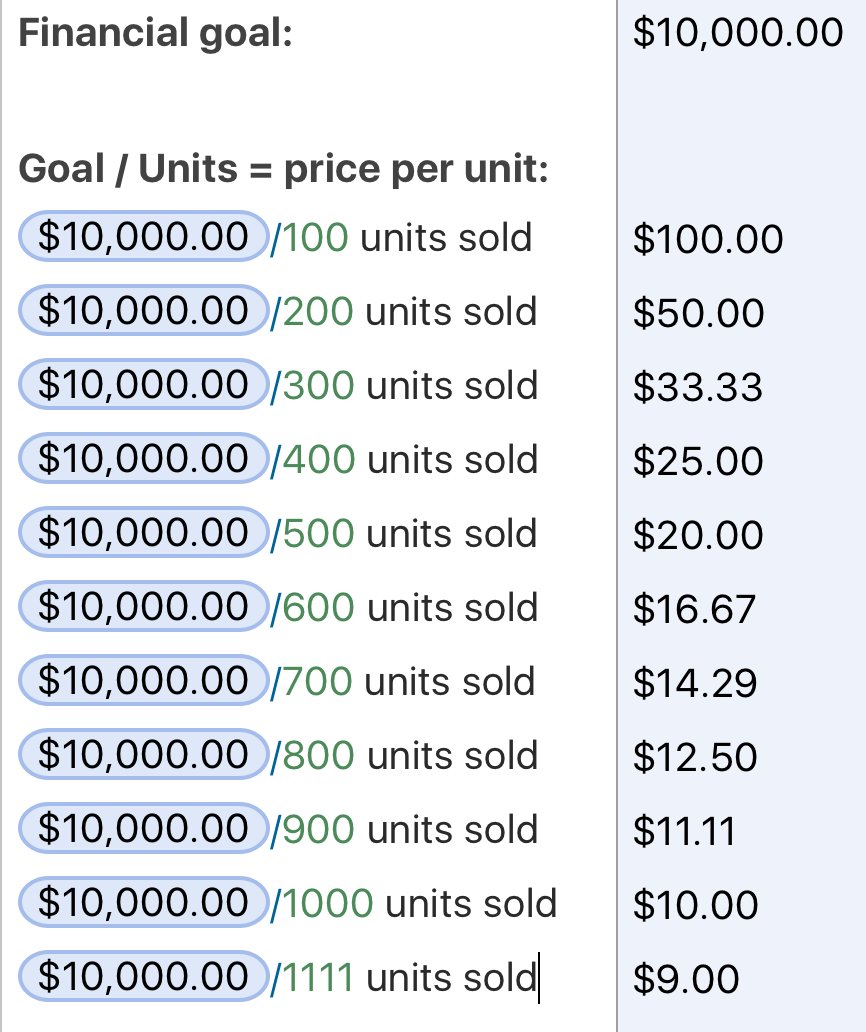Click the 'Goal / Units = price per unit' heading

tap(283, 169)
